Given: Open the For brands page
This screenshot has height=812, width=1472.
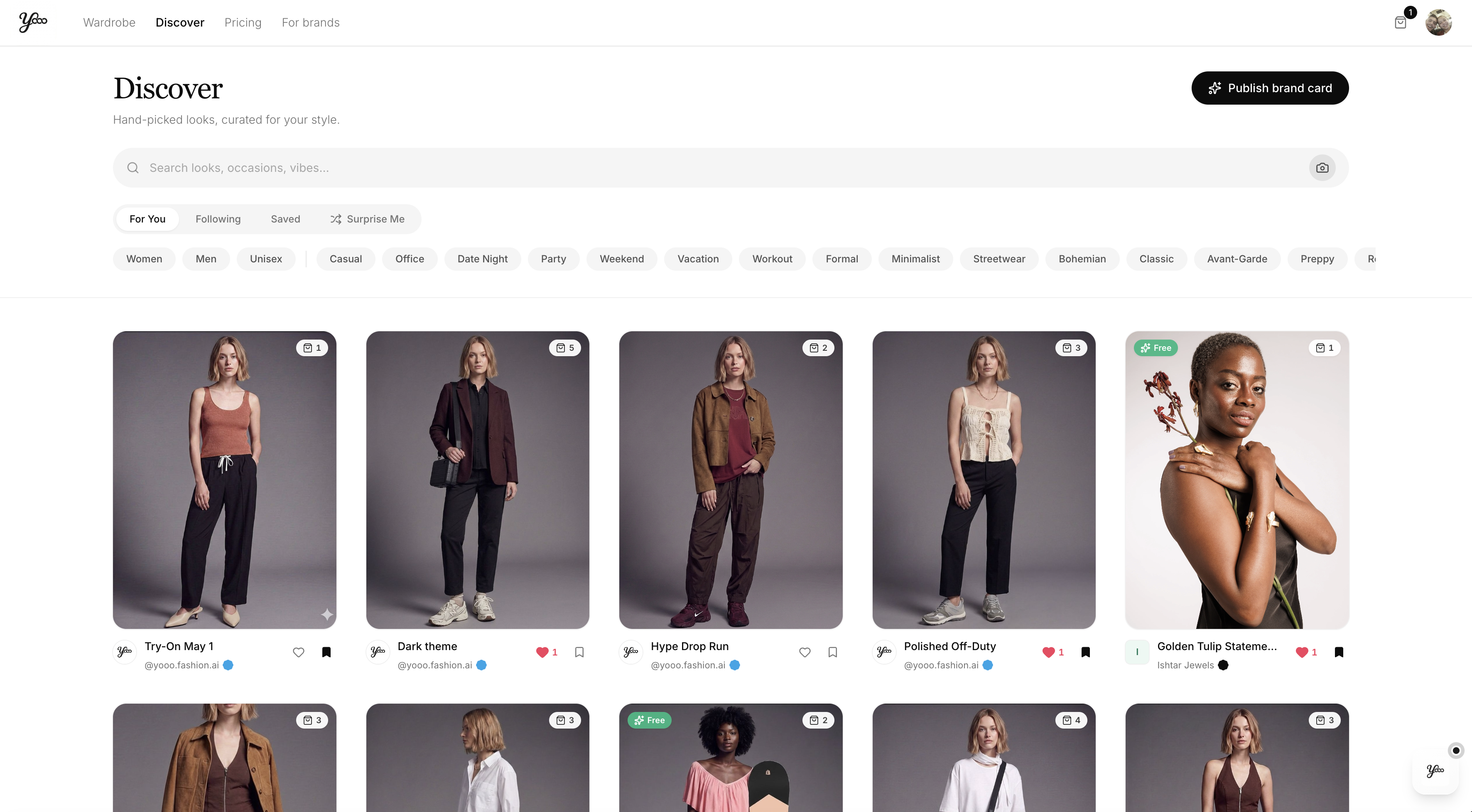Looking at the screenshot, I should point(311,22).
